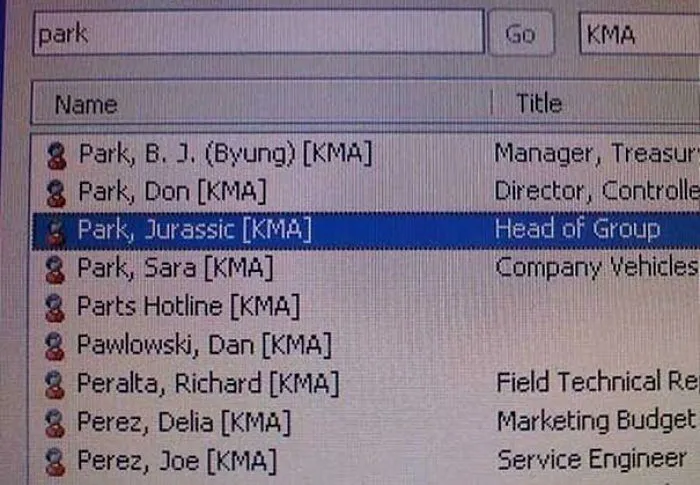
Task: Click the contact icon beside Pawlowski, Dan
Action: click(x=55, y=347)
